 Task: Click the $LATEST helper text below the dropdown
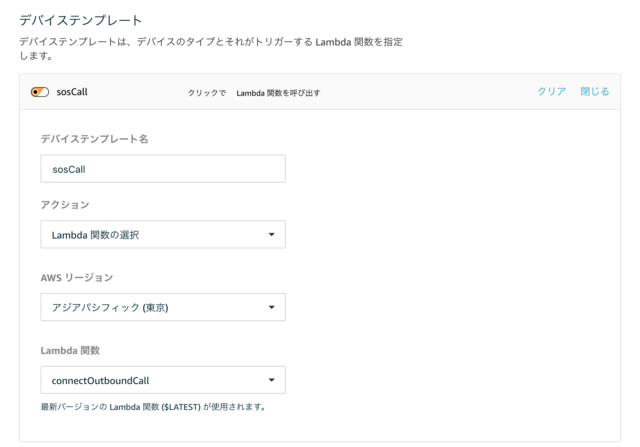[x=153, y=407]
